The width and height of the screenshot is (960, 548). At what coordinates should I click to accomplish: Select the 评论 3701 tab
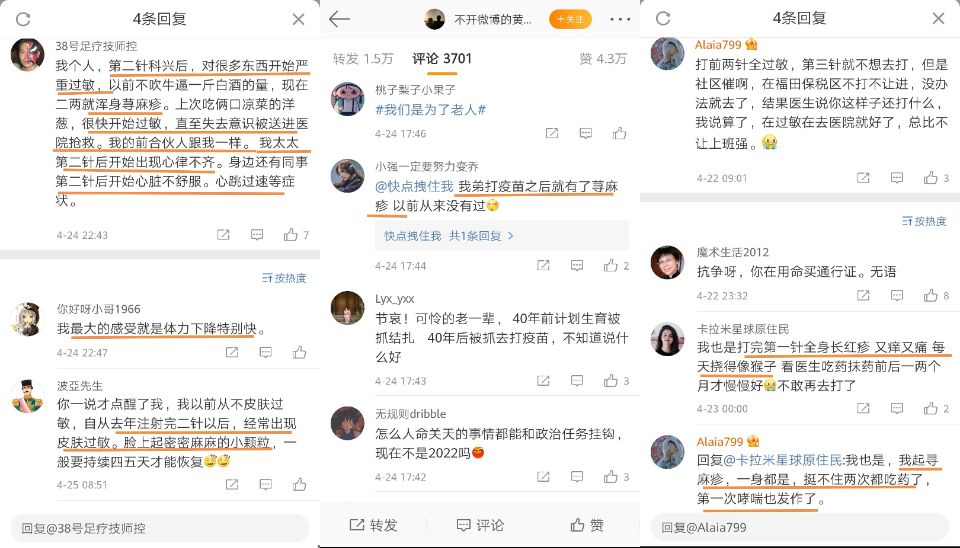441,59
